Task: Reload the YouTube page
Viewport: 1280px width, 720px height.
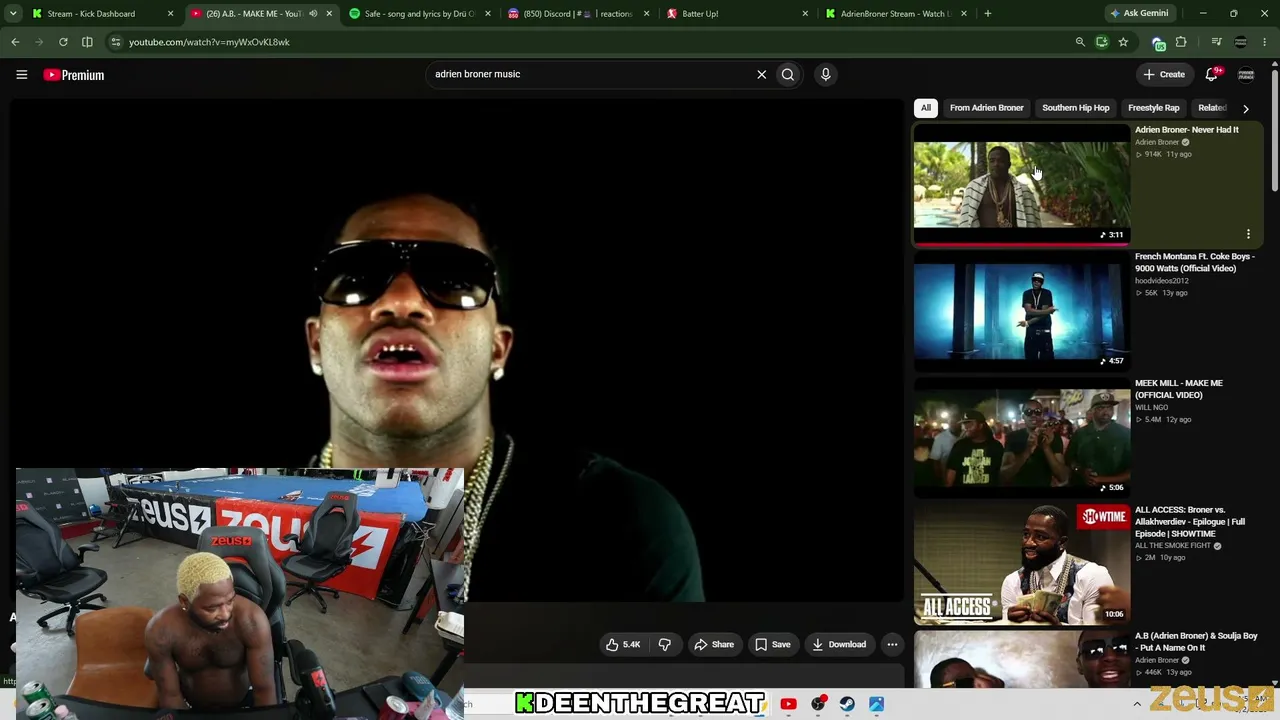Action: coord(63,42)
